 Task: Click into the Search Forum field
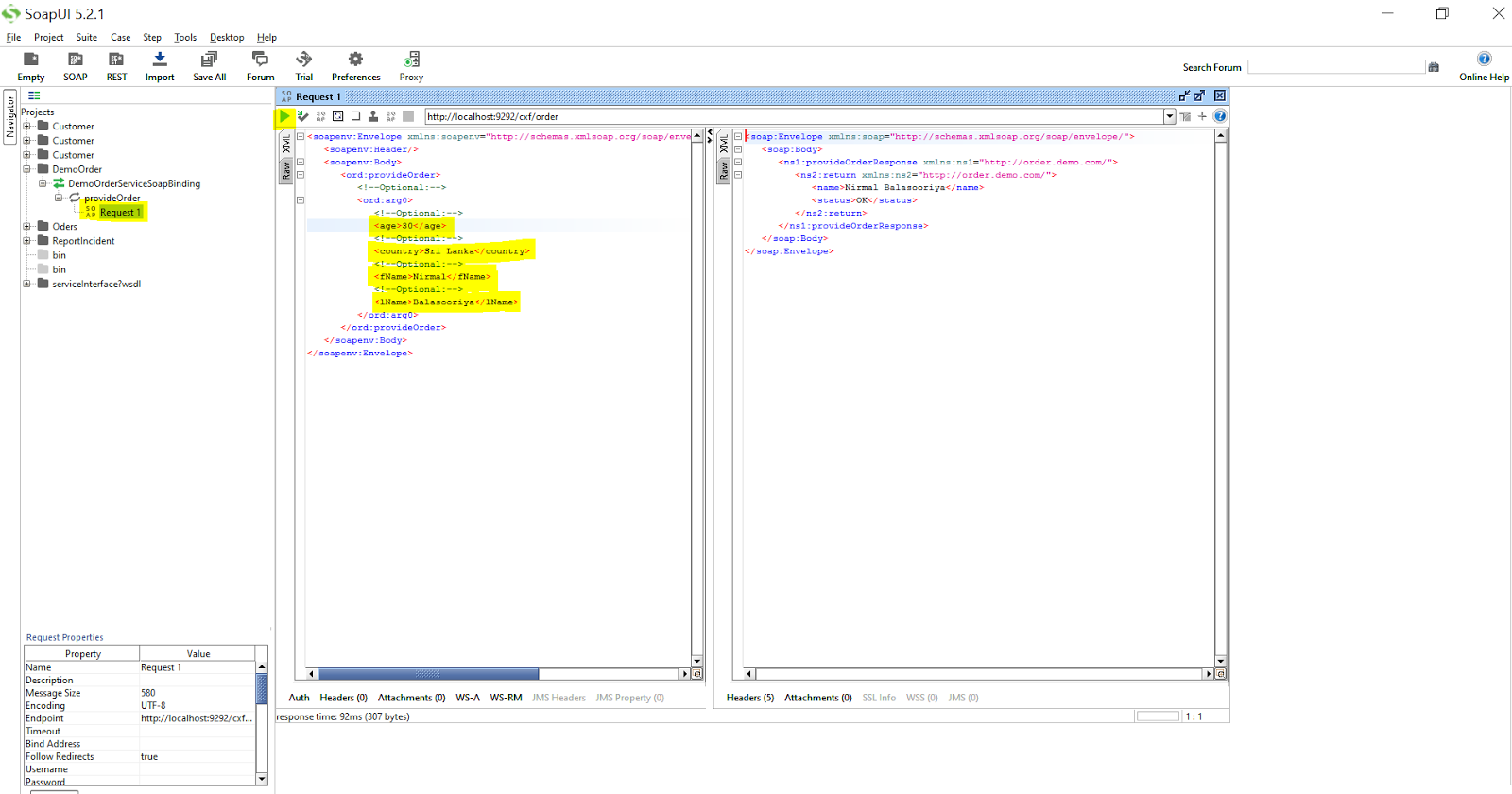pyautogui.click(x=1336, y=67)
